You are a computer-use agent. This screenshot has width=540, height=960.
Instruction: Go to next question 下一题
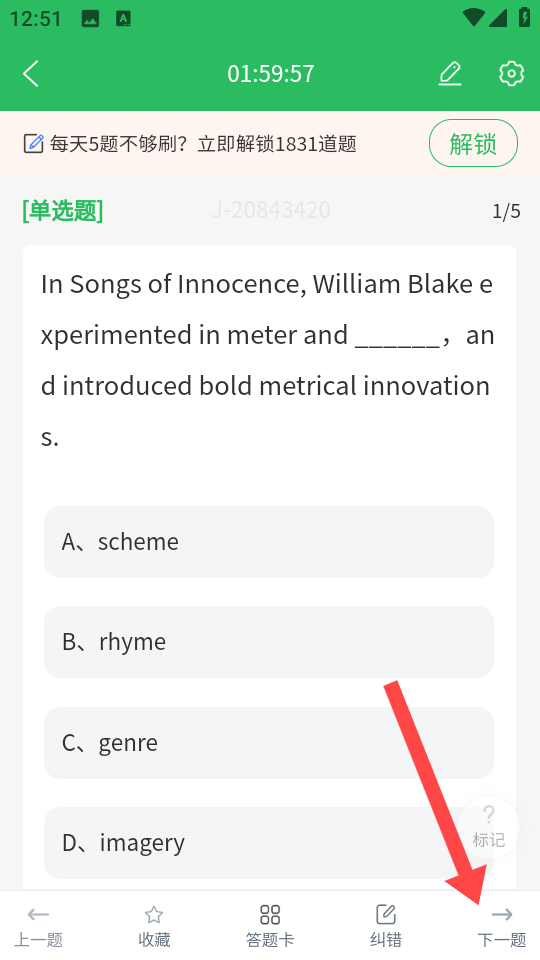[x=502, y=926]
